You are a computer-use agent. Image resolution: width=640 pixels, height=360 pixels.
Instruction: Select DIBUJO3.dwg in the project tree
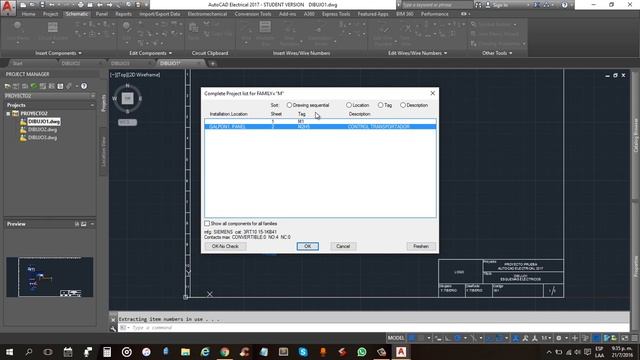click(42, 138)
